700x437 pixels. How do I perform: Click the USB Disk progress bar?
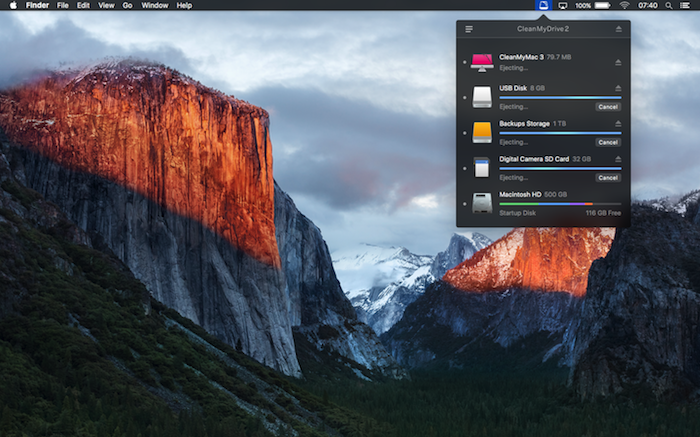[x=560, y=97]
